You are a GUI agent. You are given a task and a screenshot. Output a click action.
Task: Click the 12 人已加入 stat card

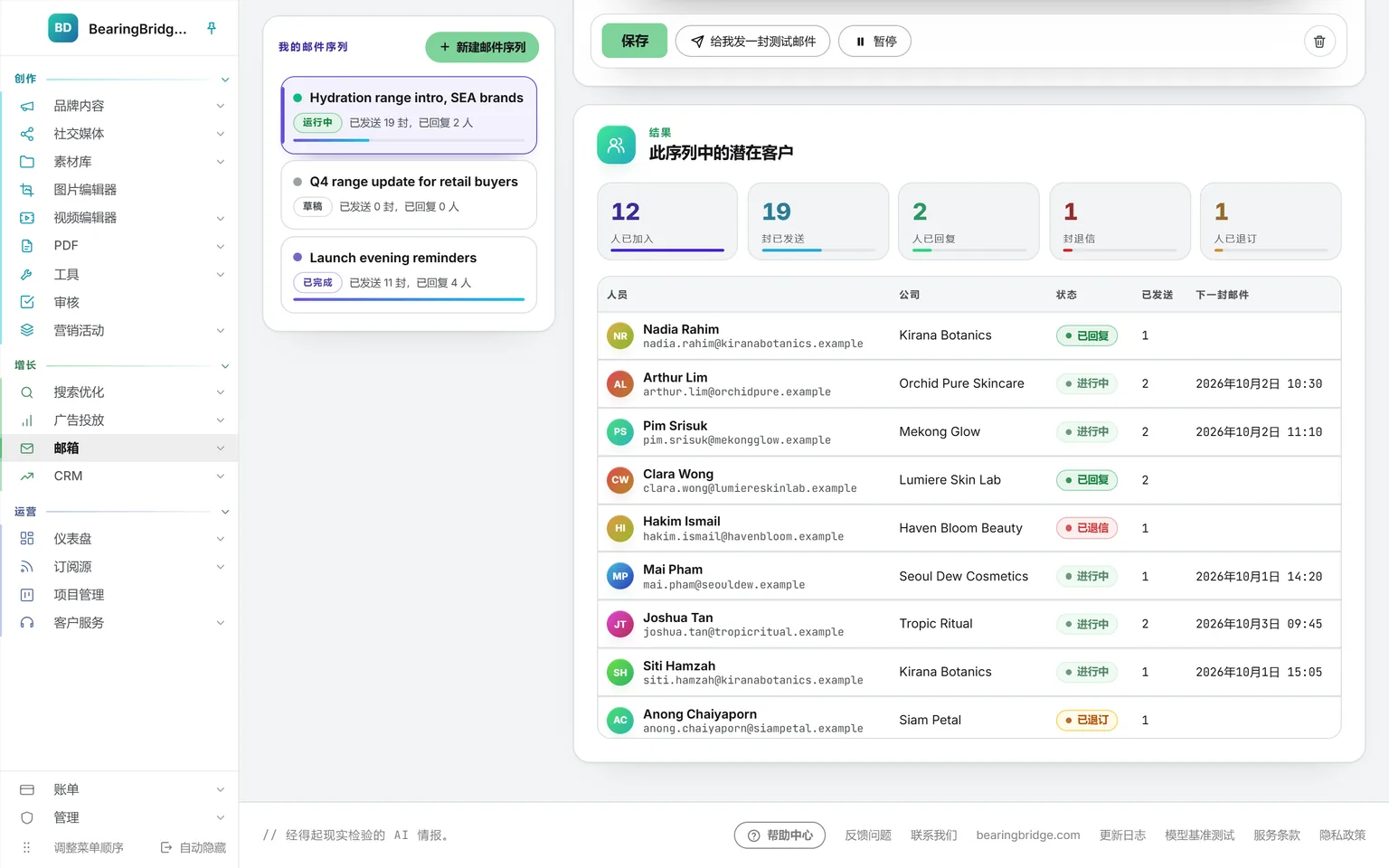(667, 222)
